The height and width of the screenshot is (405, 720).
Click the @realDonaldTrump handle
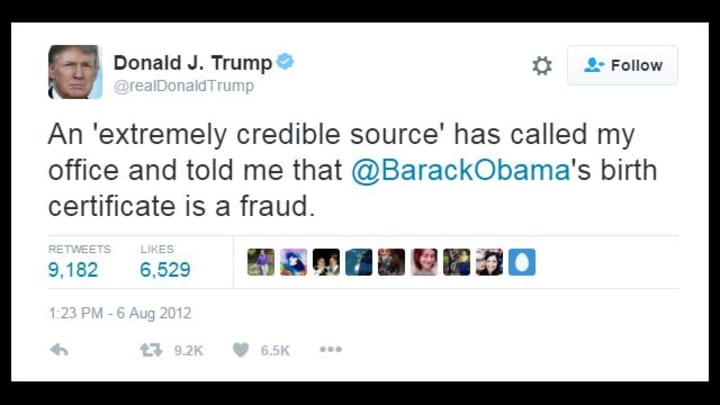coord(184,86)
